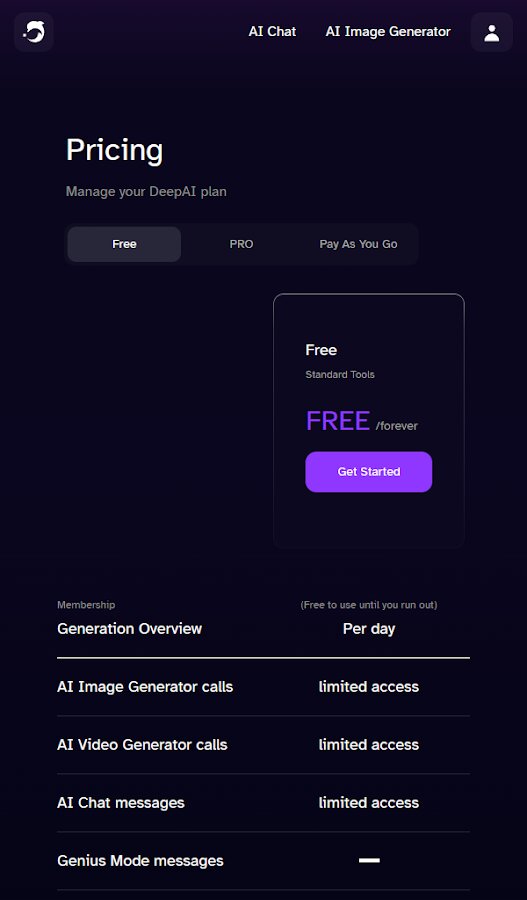Click the Standard Tools subtitle
The height and width of the screenshot is (900, 527).
point(340,374)
